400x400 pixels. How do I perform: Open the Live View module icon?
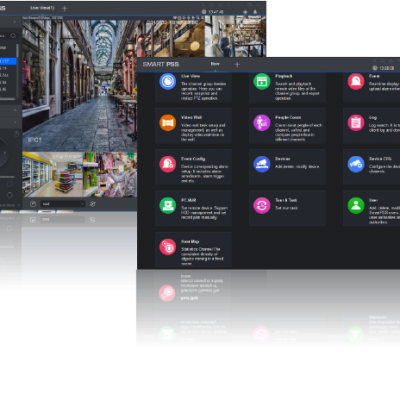(x=167, y=81)
